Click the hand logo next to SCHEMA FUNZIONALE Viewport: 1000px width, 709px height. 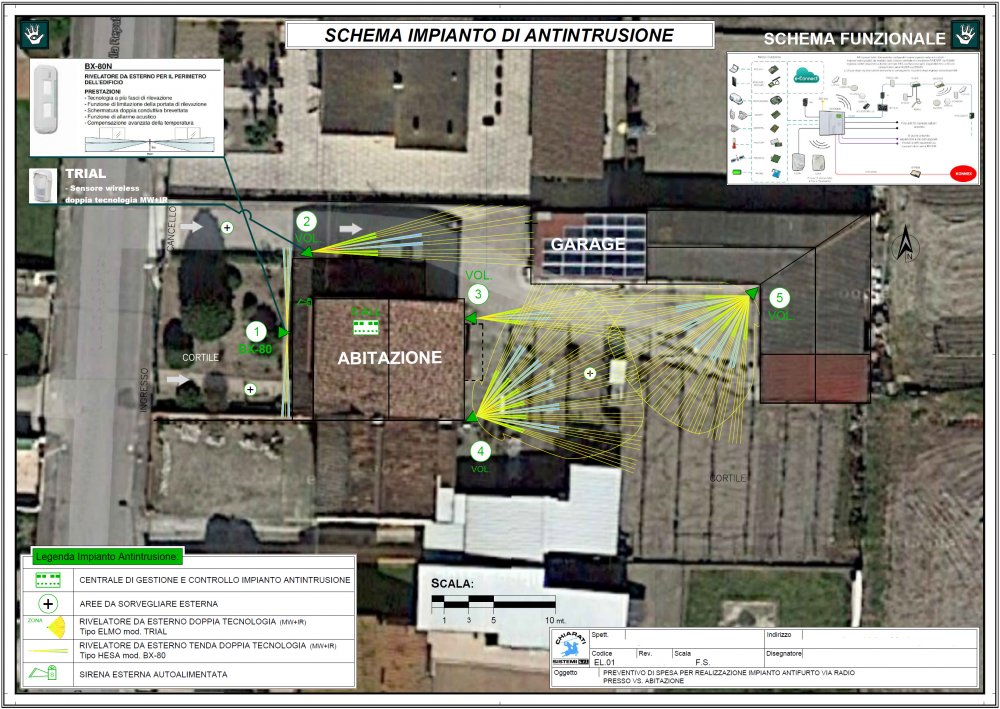coord(964,34)
